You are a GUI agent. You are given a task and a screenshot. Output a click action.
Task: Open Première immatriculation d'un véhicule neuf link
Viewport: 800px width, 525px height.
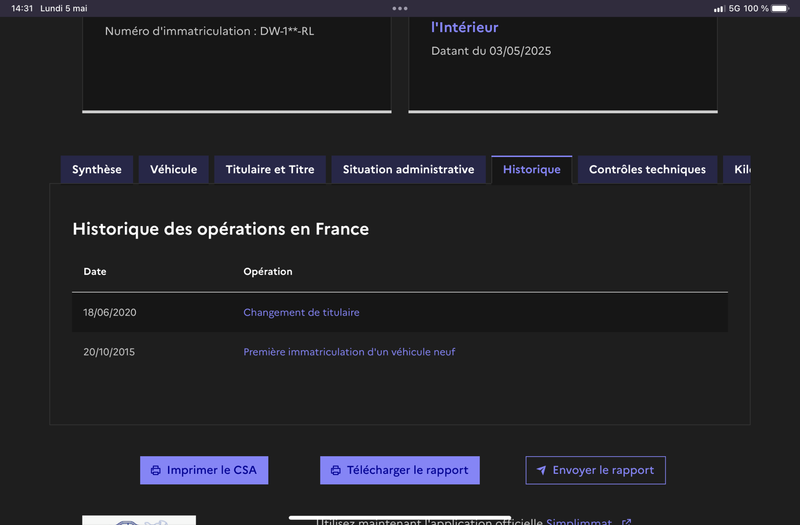pyautogui.click(x=349, y=352)
